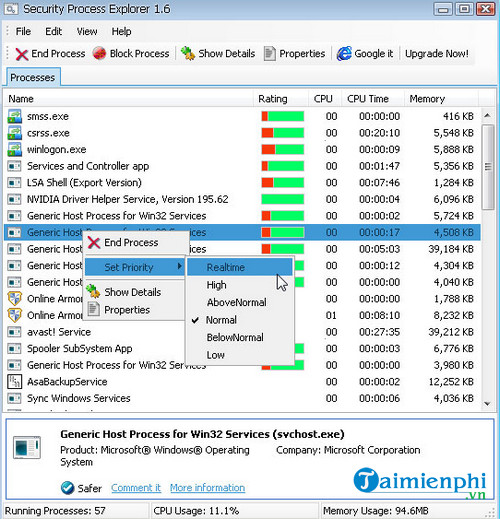The image size is (500, 519).
Task: Open the Help menu
Action: pos(121,31)
